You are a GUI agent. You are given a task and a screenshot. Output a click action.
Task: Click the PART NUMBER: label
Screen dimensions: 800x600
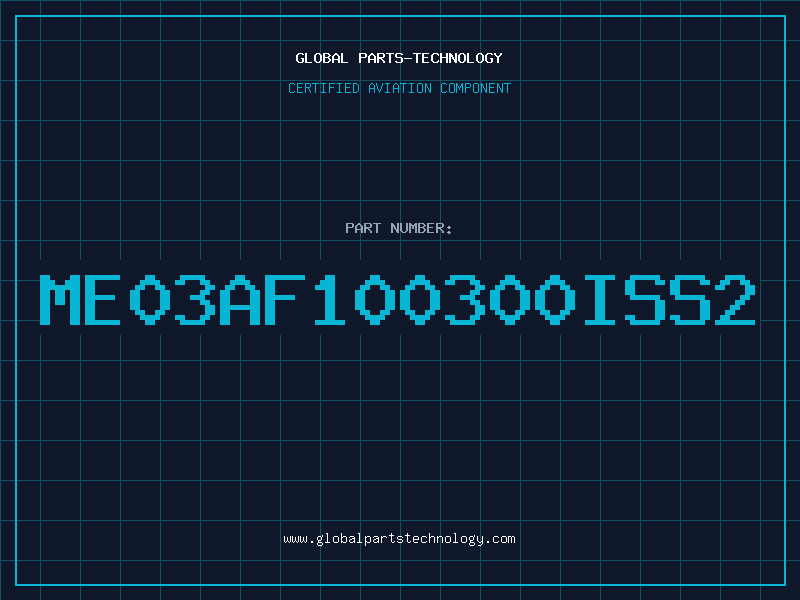[398, 228]
